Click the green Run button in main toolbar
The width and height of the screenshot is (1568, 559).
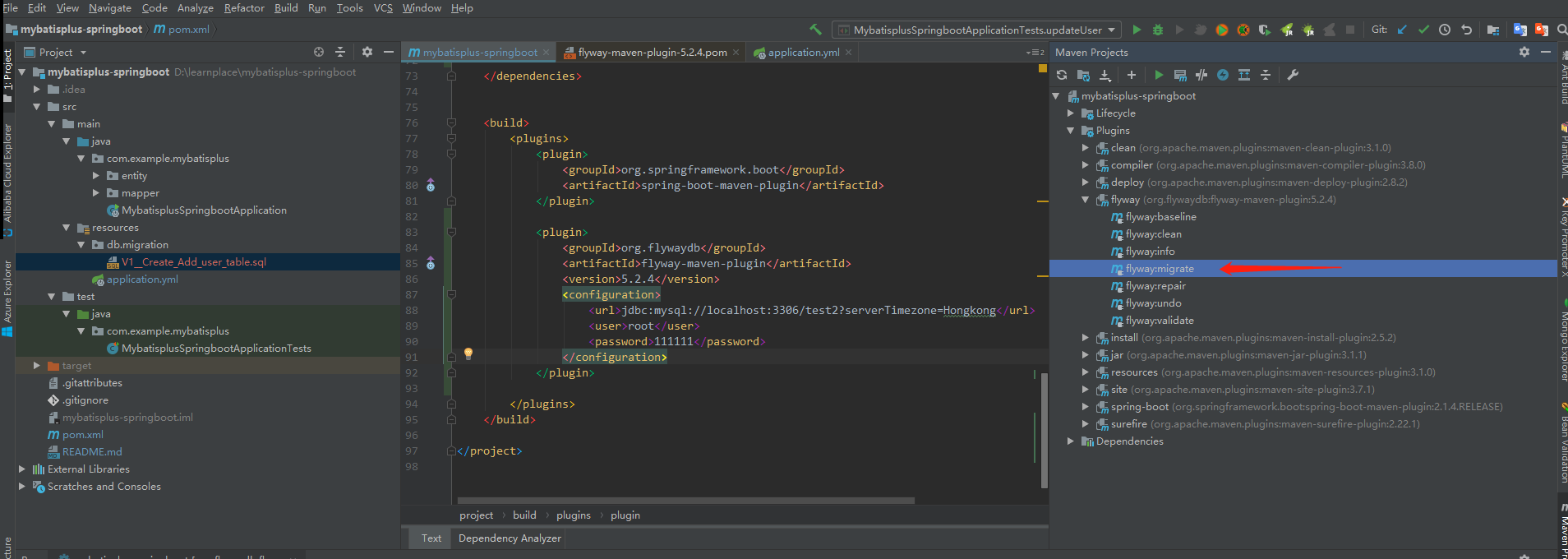pyautogui.click(x=1137, y=30)
